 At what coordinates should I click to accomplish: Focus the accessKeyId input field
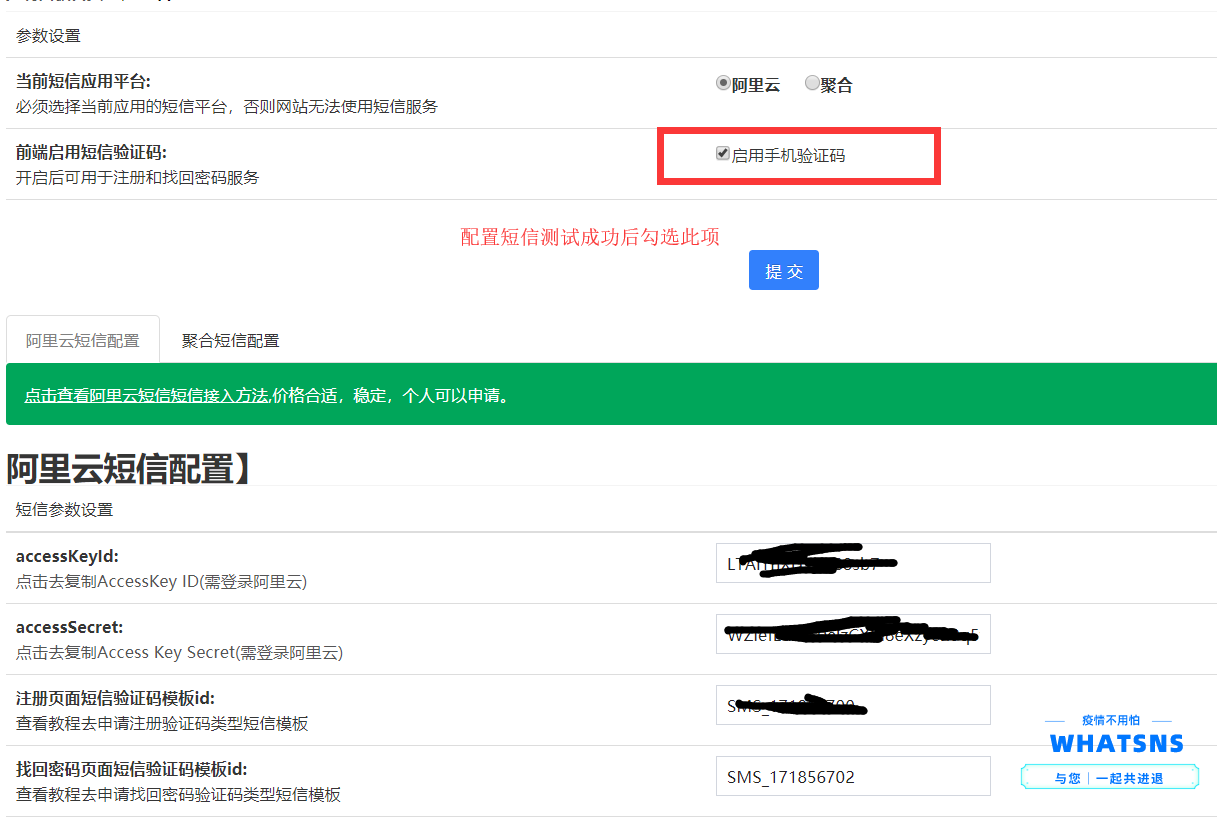[x=852, y=563]
